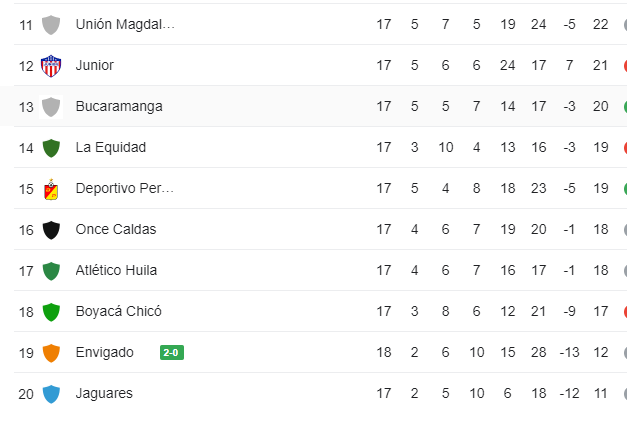Click the green Atlético Huila shield icon
The height and width of the screenshot is (424, 627).
point(51,271)
